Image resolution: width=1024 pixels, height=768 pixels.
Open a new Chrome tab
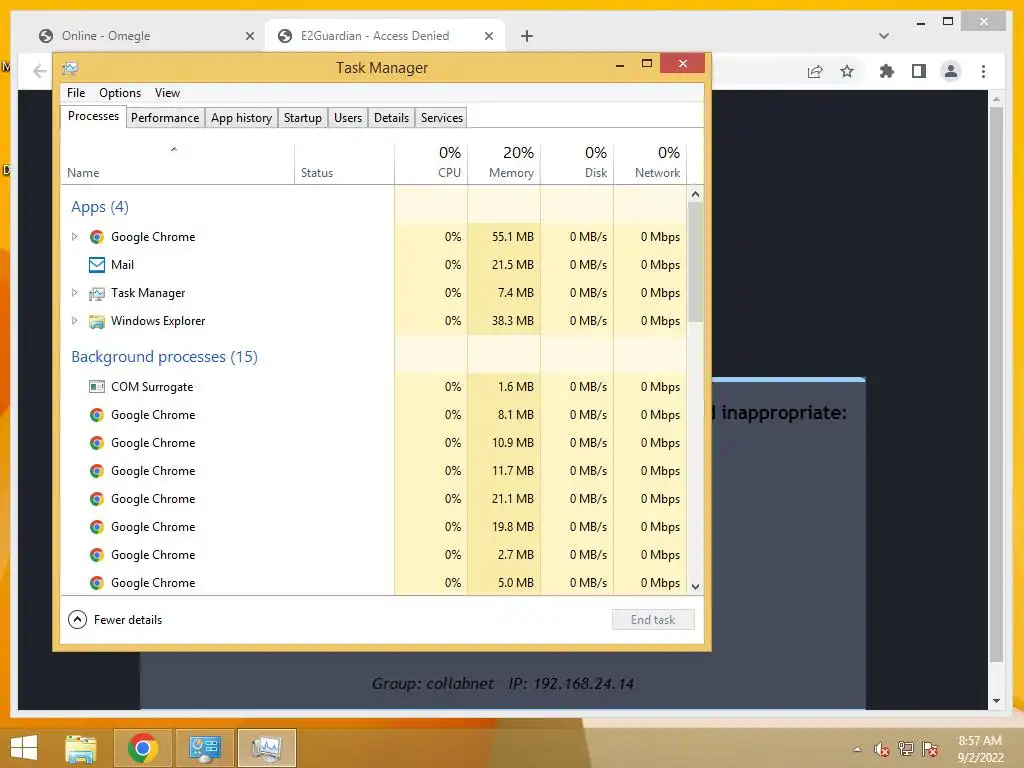coord(527,36)
